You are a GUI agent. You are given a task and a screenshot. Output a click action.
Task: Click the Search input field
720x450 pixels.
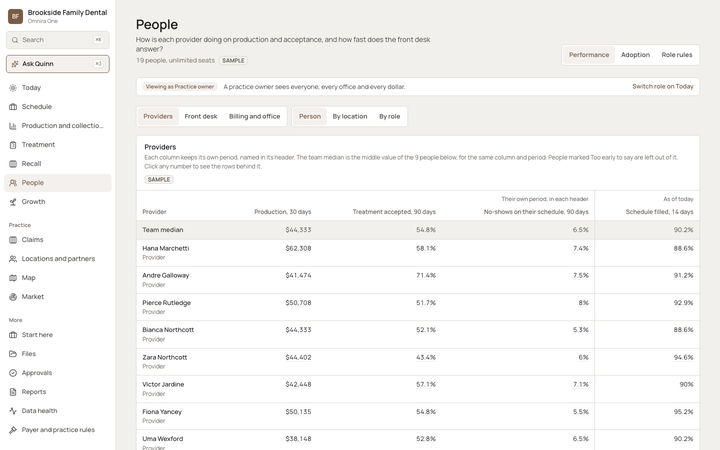tap(58, 40)
